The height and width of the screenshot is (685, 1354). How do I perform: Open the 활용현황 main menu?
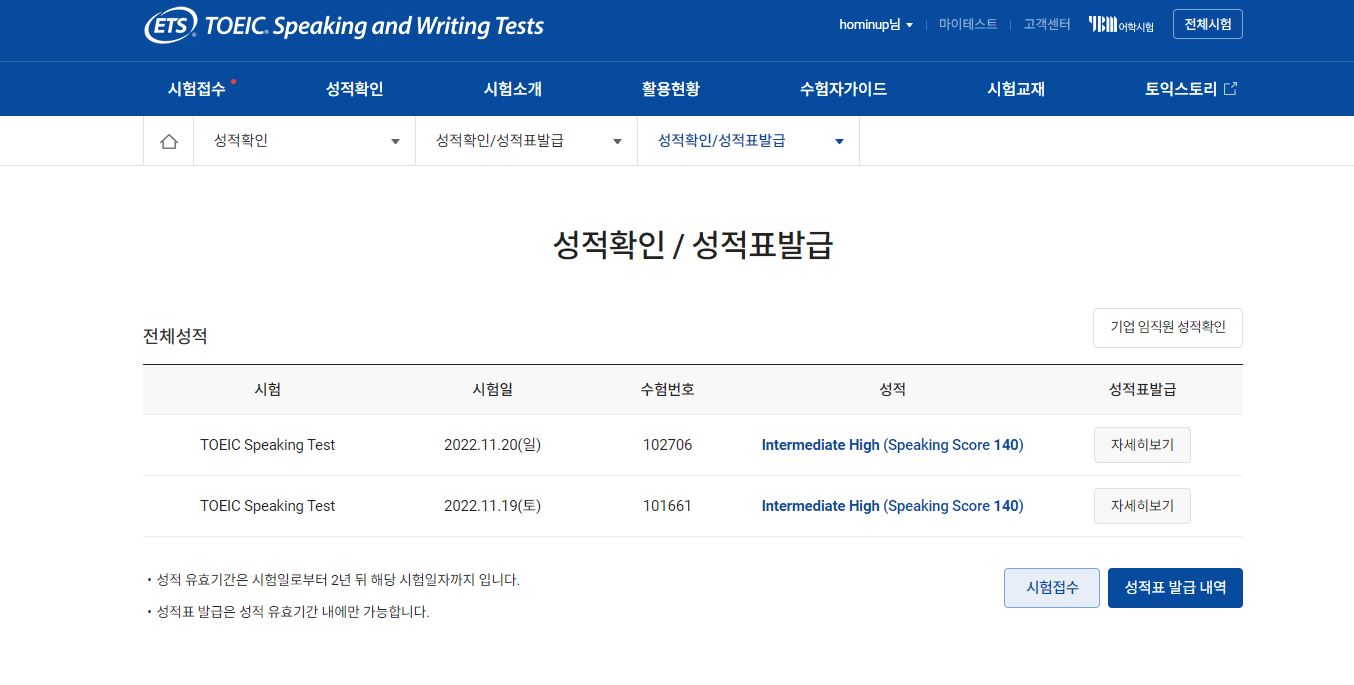[670, 89]
